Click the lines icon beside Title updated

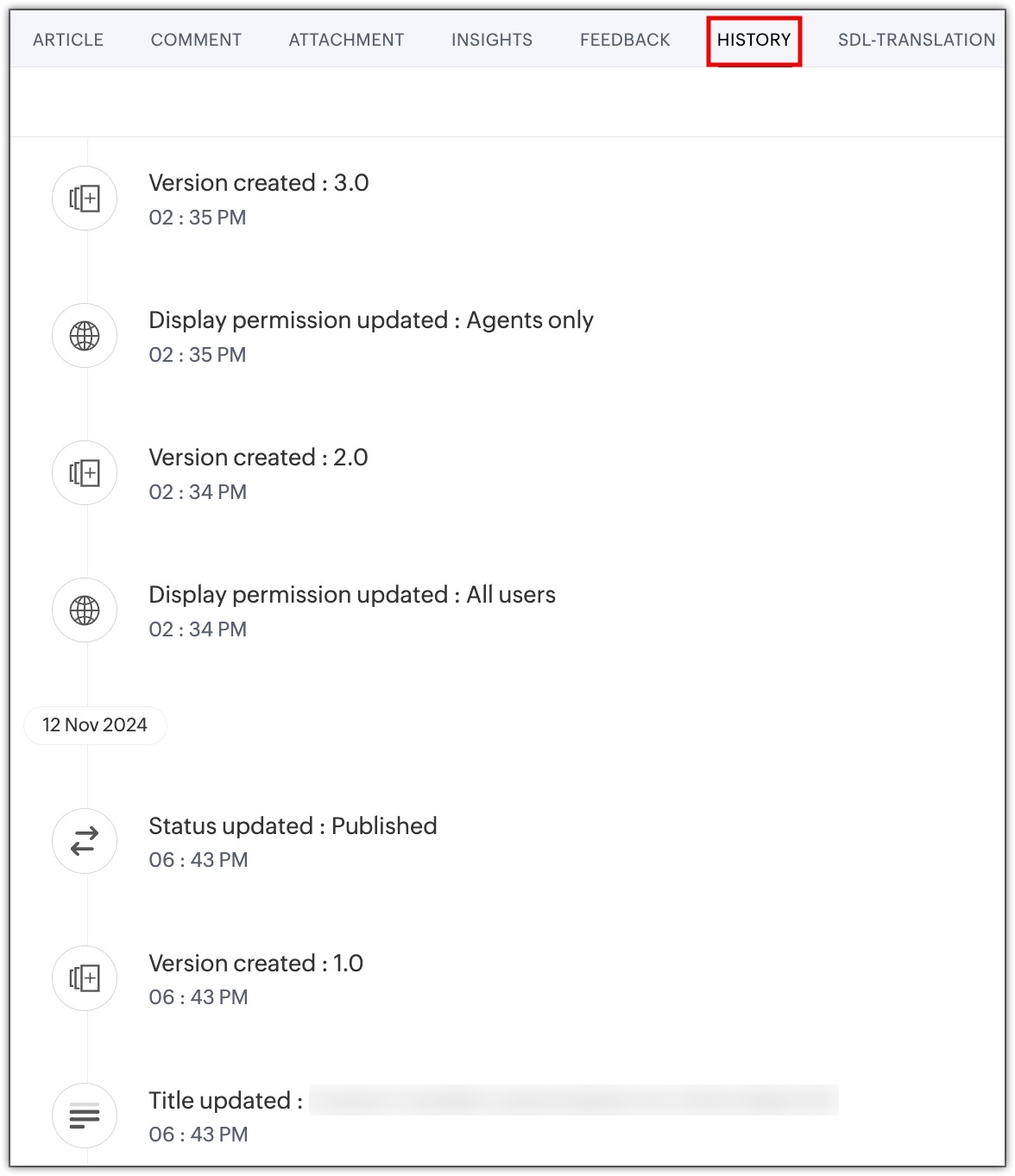coord(85,1116)
